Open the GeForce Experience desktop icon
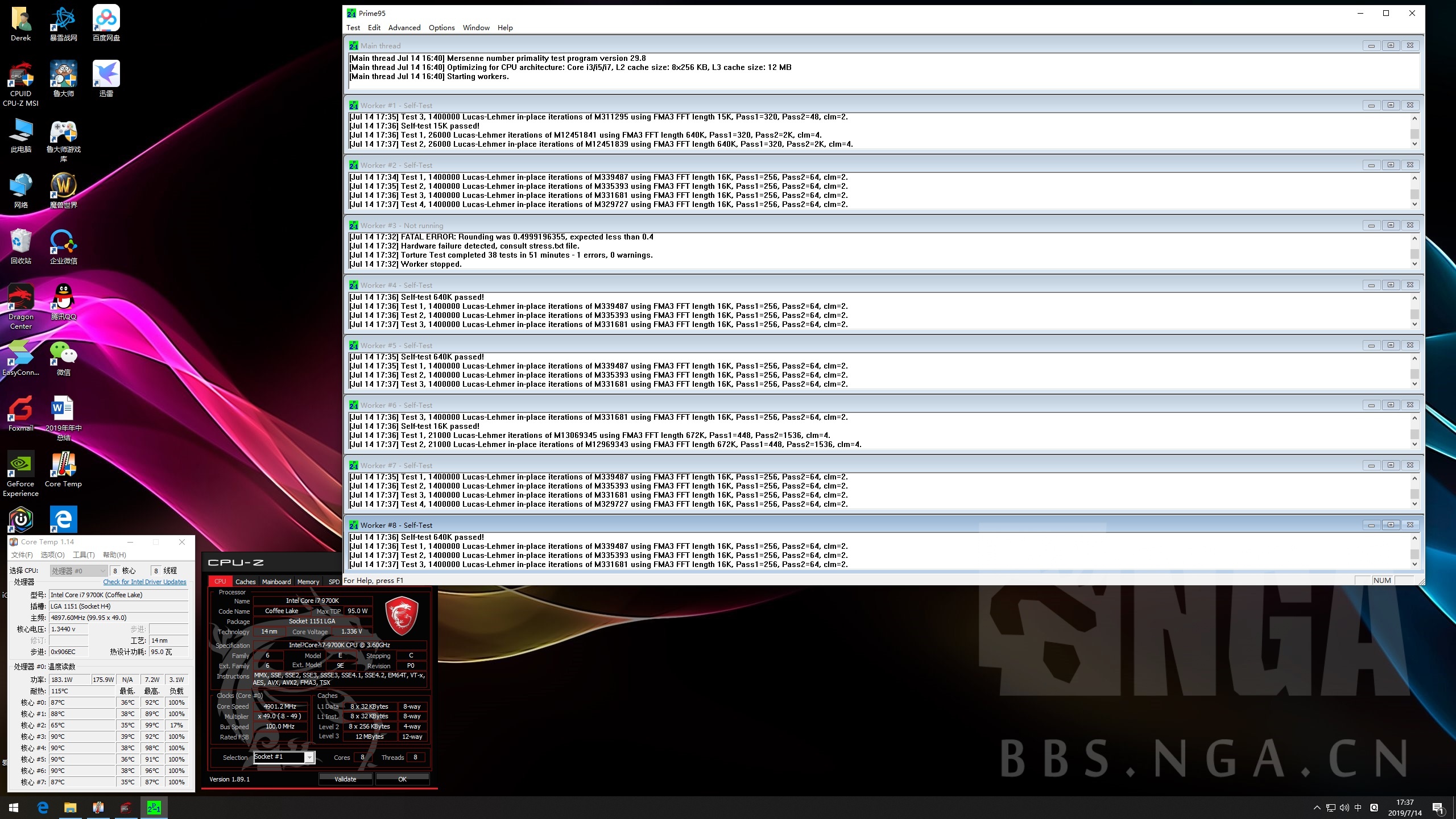The width and height of the screenshot is (1456, 819). point(20,465)
